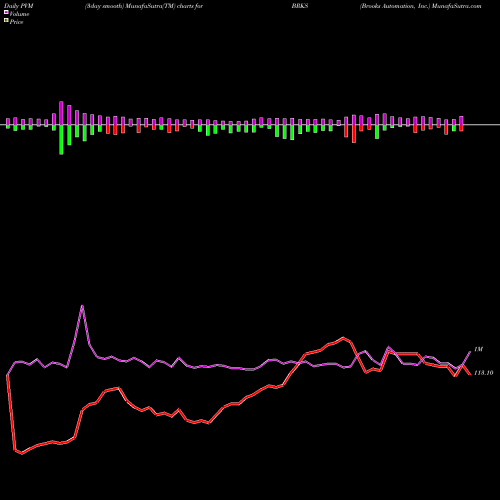Click the '(3day smooth) MunafaSutra(TM) charts for' heading
The image size is (500, 500).
coord(144,6)
